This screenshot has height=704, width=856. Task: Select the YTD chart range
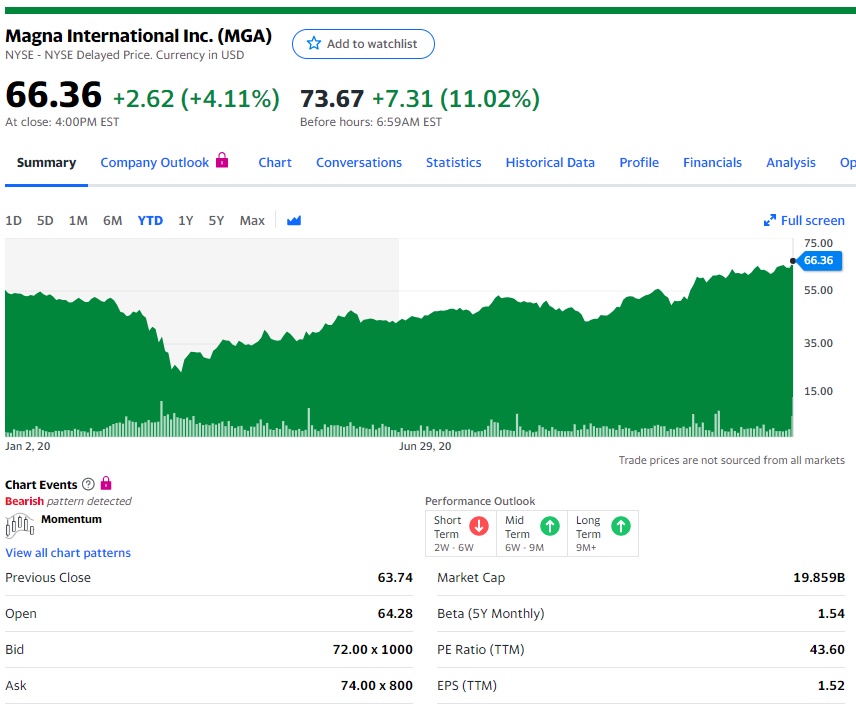pyautogui.click(x=150, y=220)
